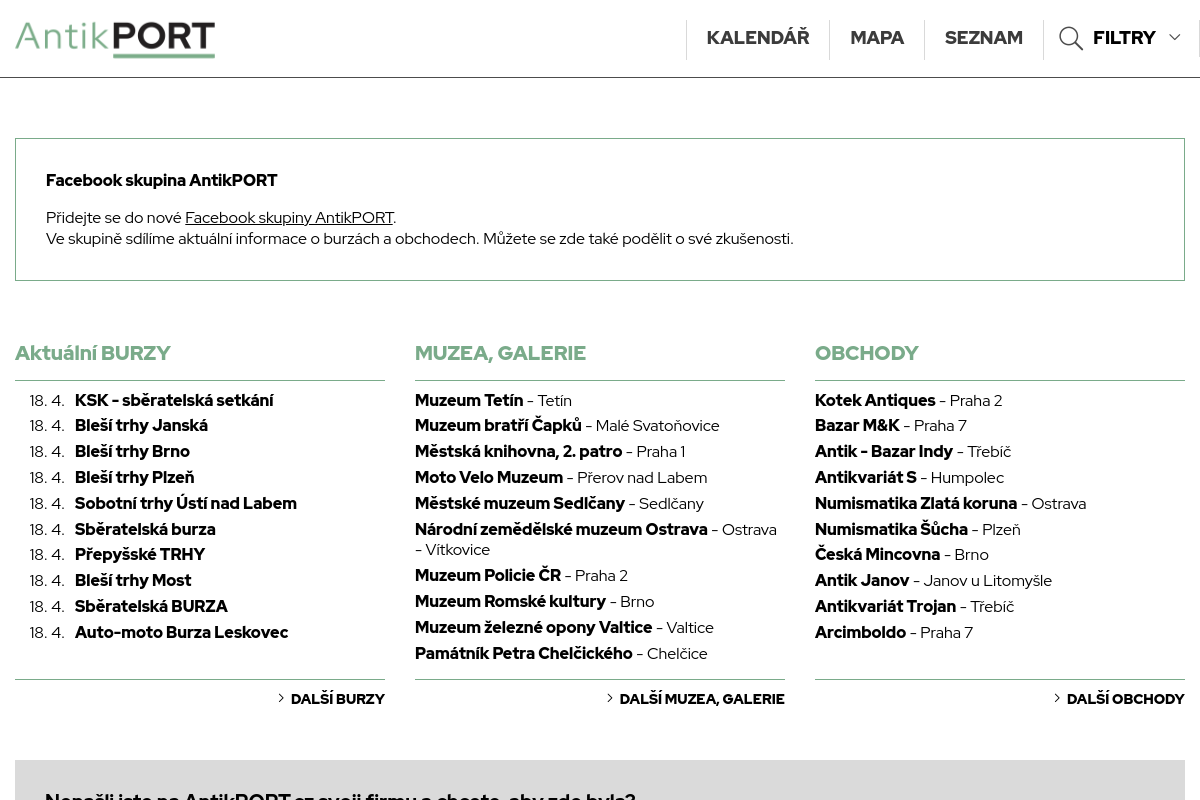The width and height of the screenshot is (1200, 800).
Task: Click the DALŠÍ BURZY link
Action: click(337, 699)
